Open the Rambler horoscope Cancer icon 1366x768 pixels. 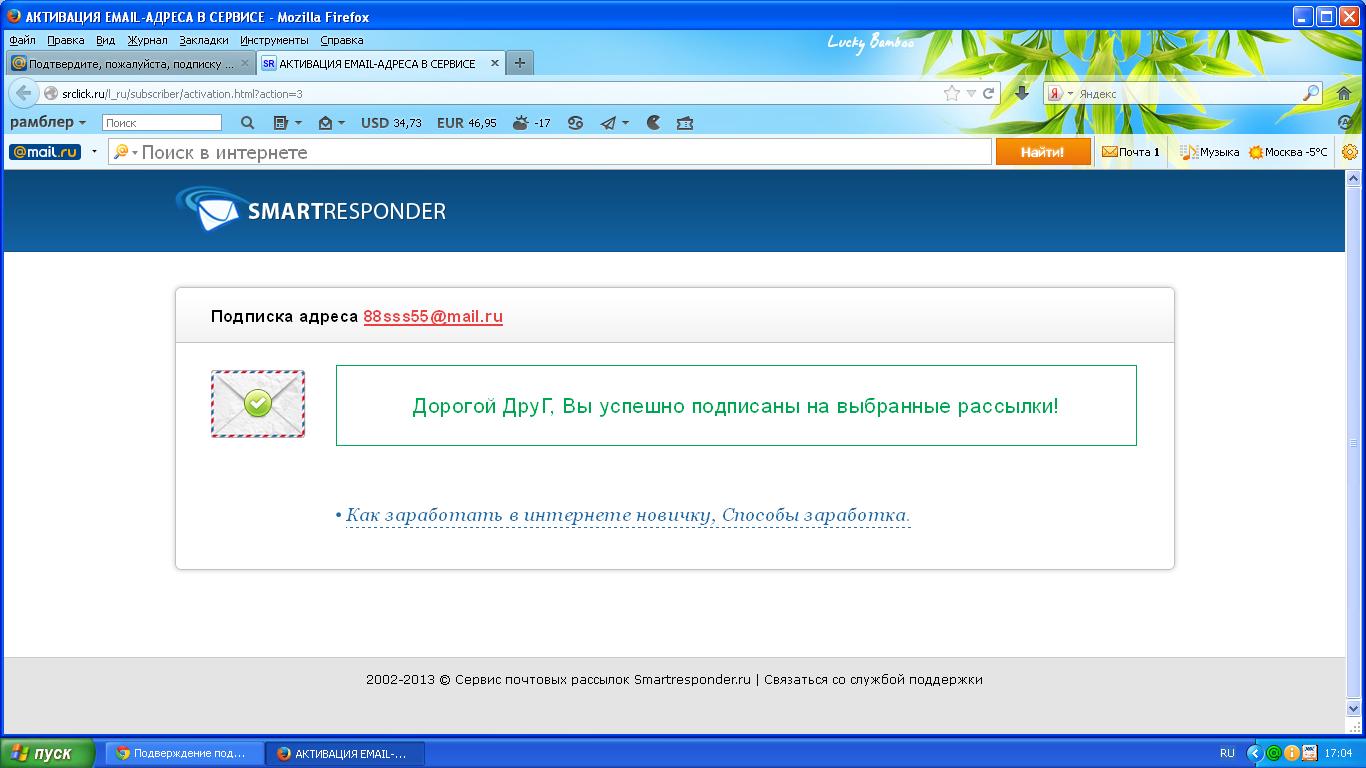[x=575, y=123]
